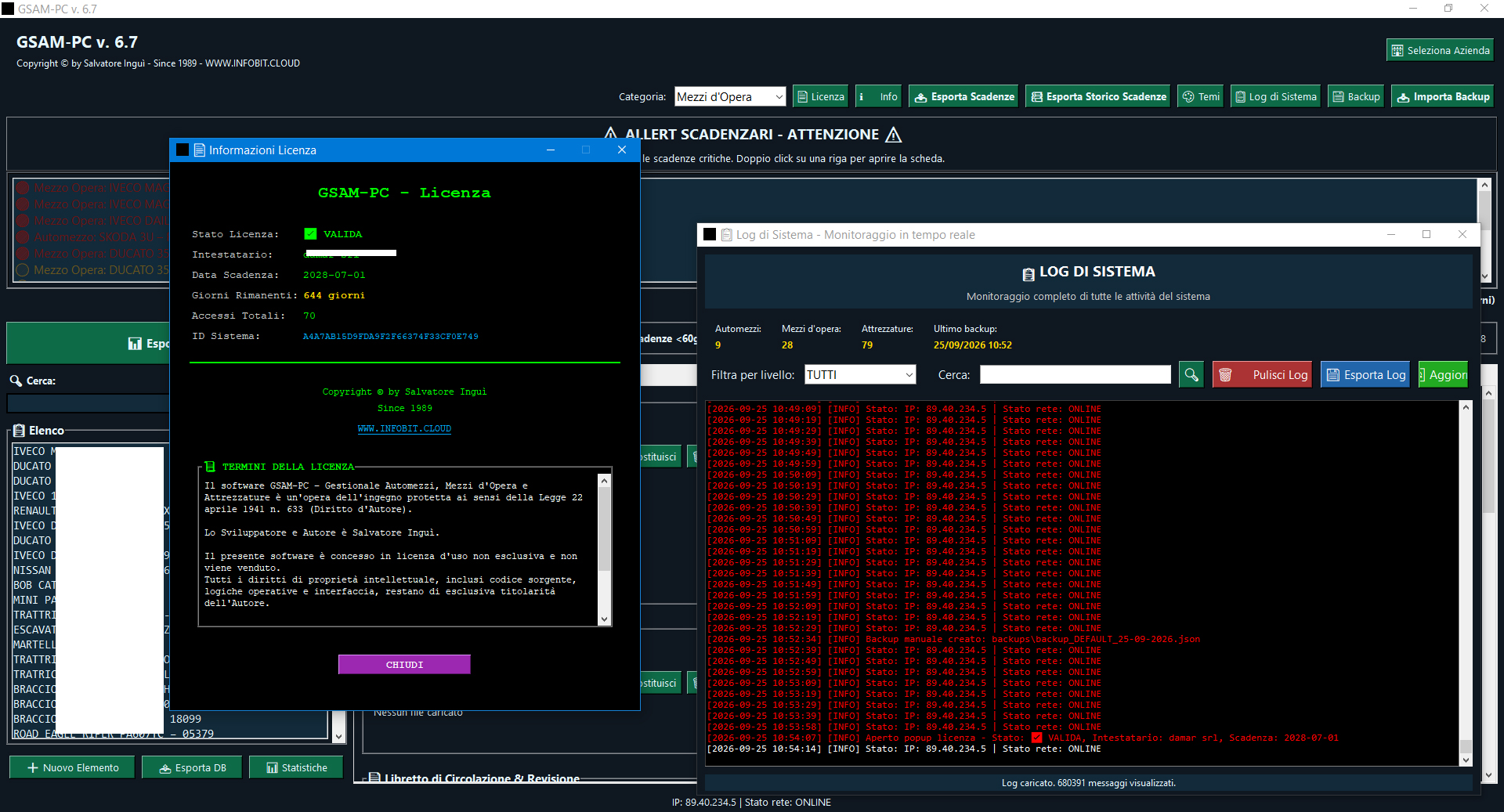Viewport: 1504px width, 812px height.
Task: Click the Cerca field in Log di Sistema
Action: click(1076, 374)
